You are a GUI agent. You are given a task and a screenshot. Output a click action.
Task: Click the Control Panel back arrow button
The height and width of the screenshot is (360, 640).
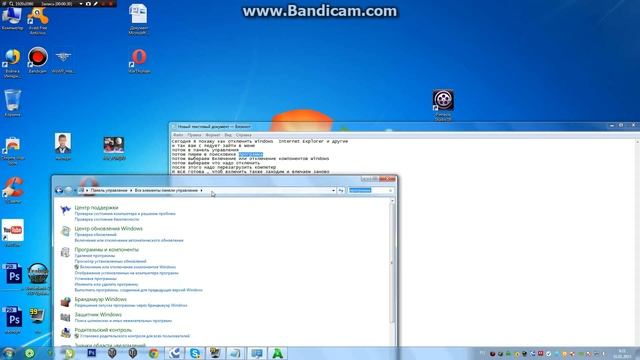coord(59,190)
